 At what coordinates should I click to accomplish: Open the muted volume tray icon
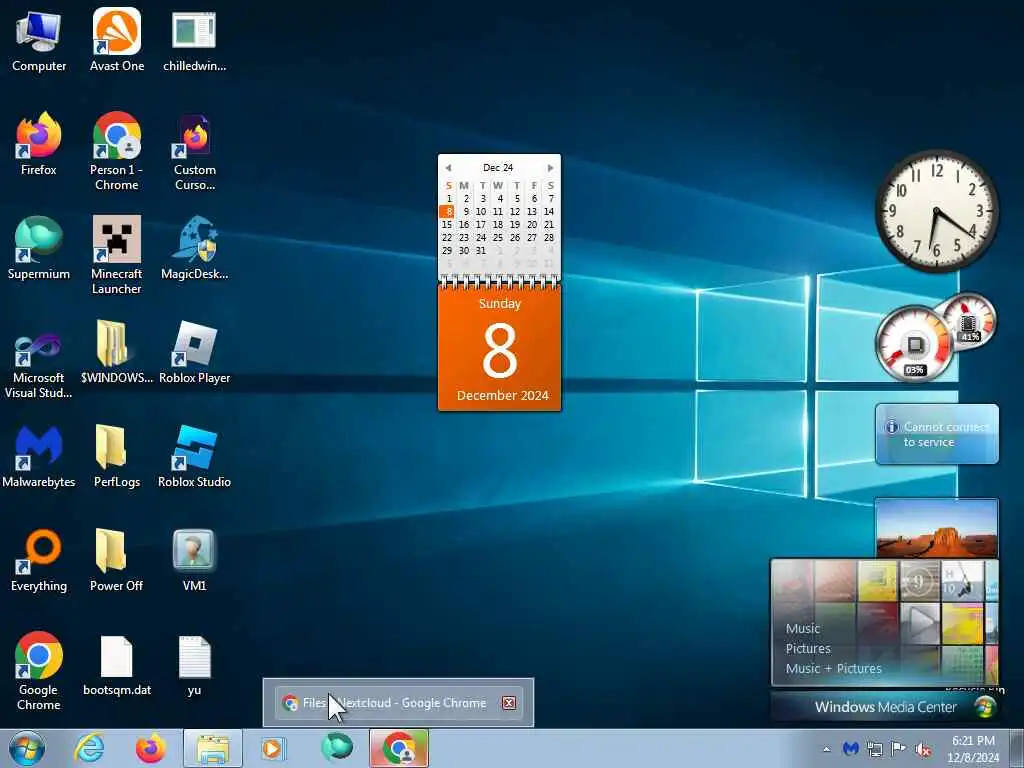923,749
